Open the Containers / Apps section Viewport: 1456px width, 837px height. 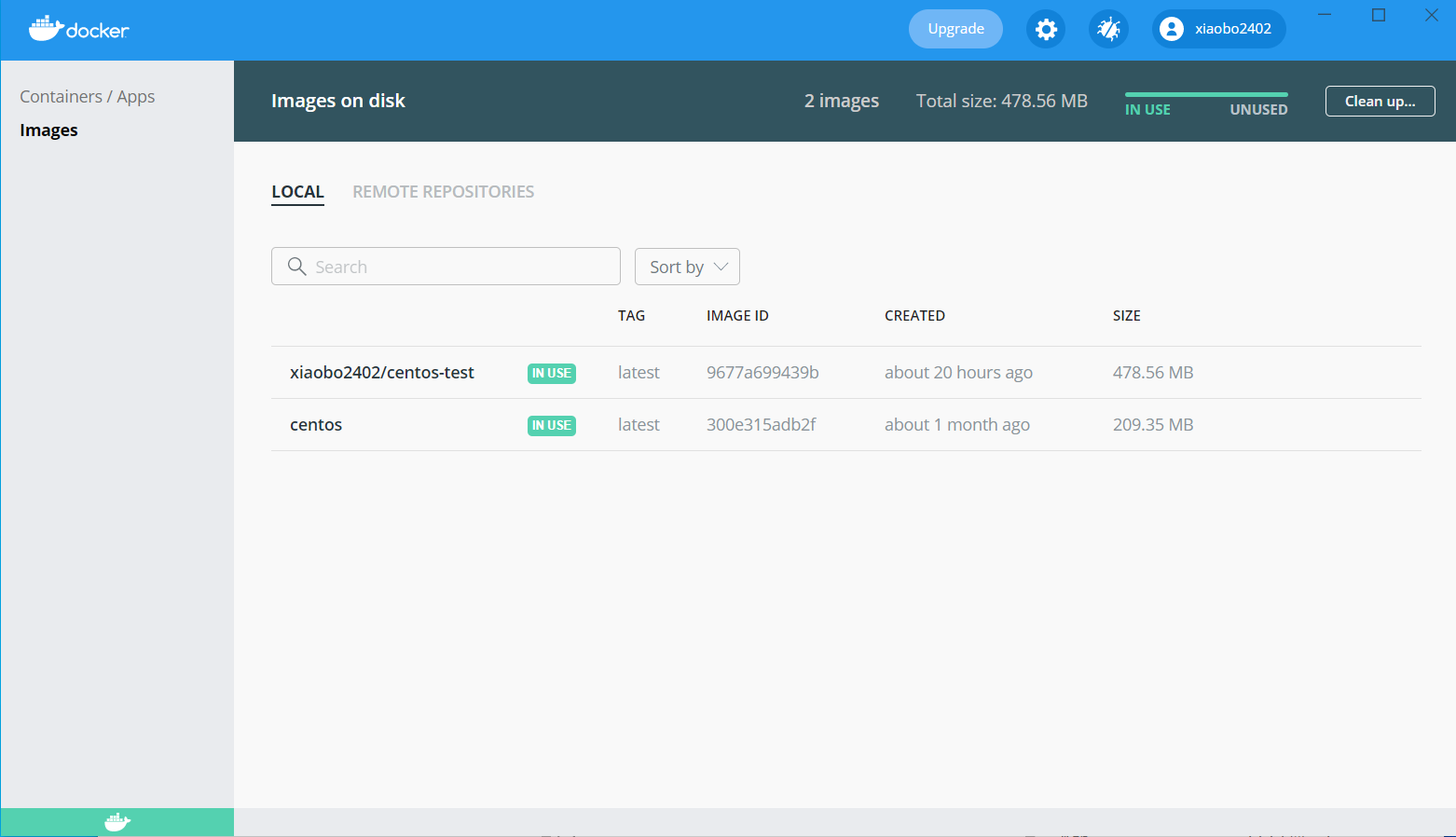(87, 96)
